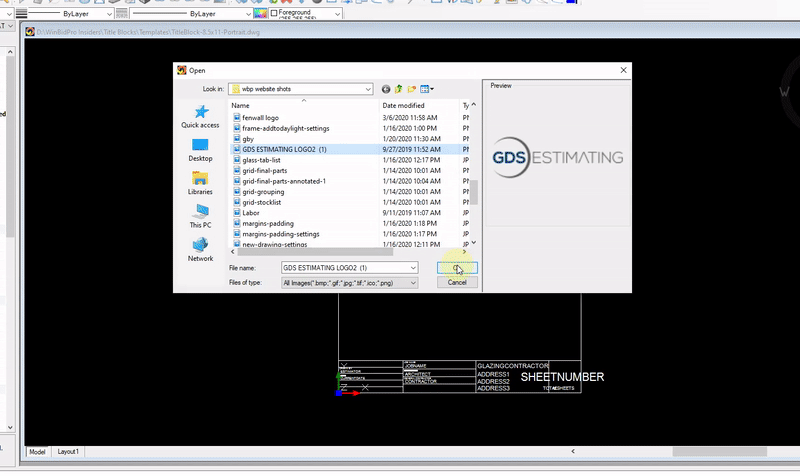Browse the Network location

[200, 249]
